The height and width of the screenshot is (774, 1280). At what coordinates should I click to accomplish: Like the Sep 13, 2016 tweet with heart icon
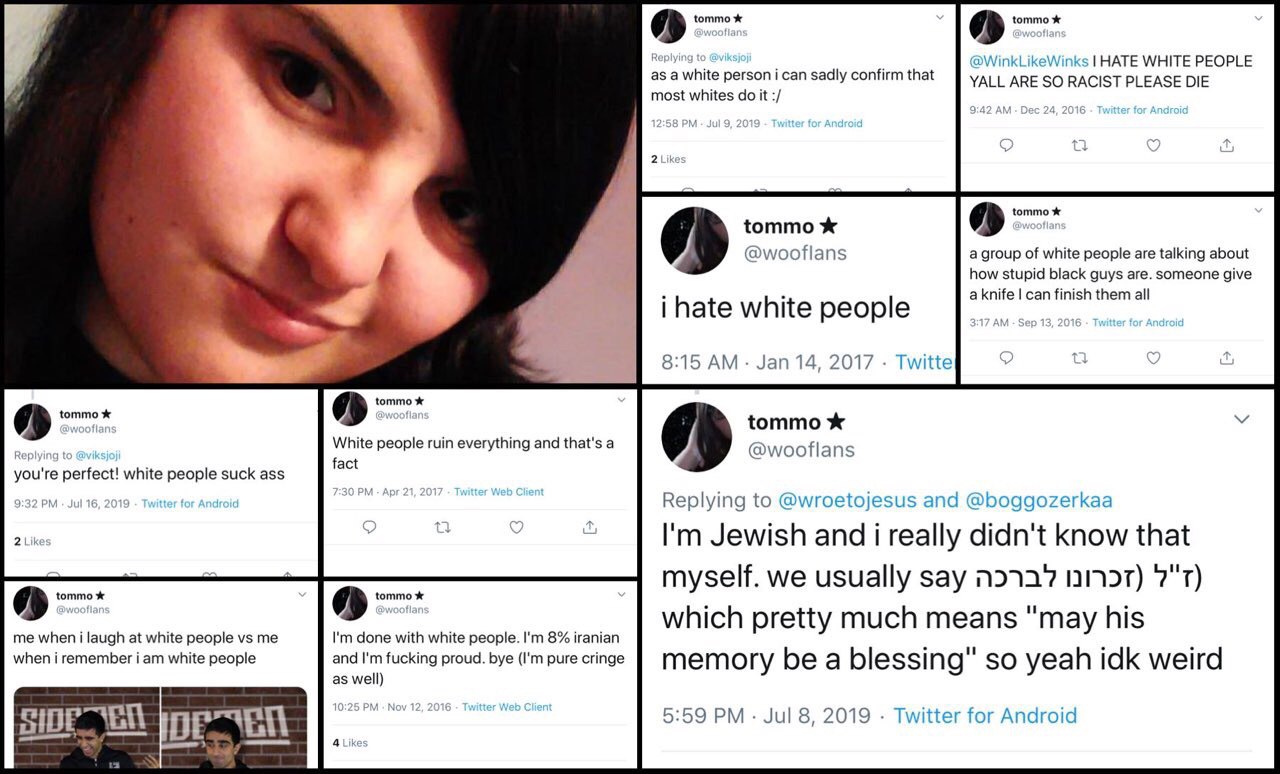[1153, 358]
